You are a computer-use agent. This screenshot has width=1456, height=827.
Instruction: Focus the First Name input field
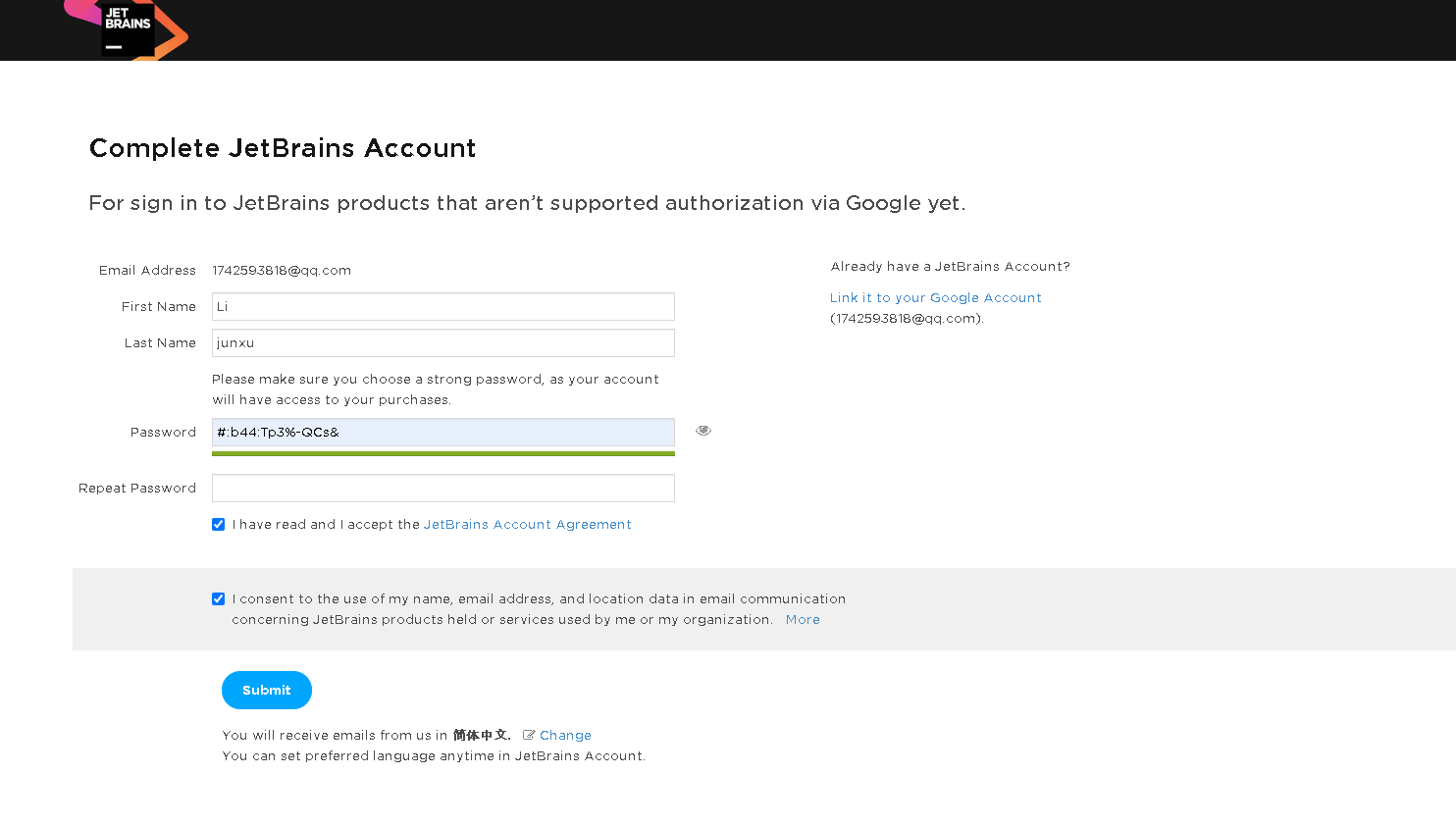tap(443, 306)
